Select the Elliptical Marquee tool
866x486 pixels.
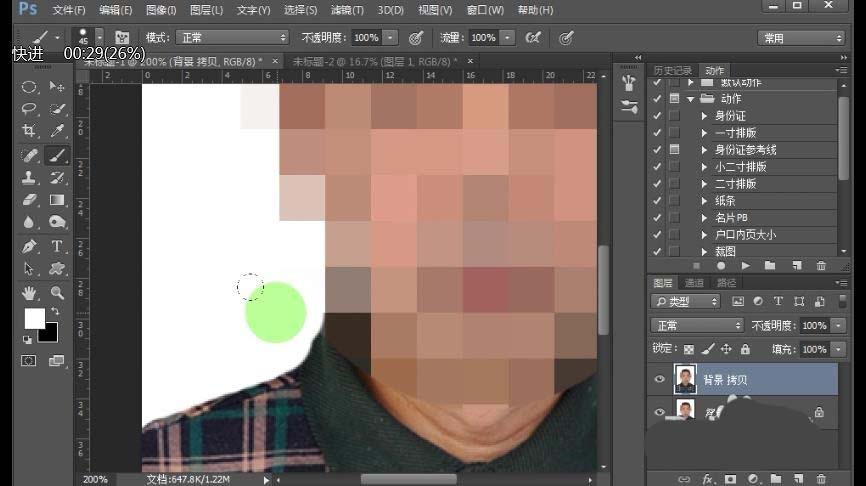(29, 87)
